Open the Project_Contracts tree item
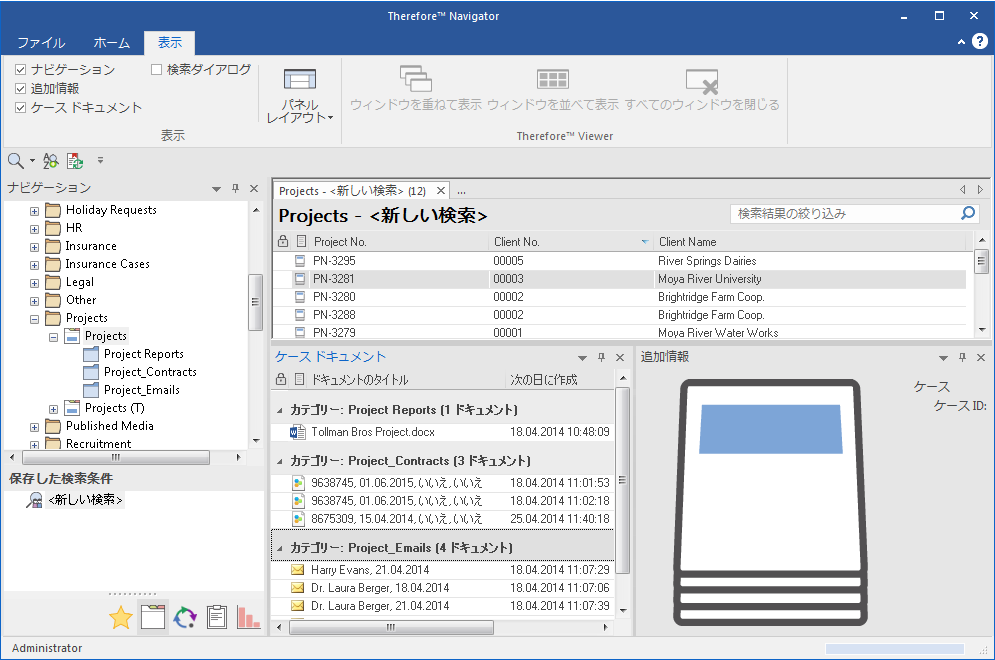The width and height of the screenshot is (995, 660). pos(150,372)
